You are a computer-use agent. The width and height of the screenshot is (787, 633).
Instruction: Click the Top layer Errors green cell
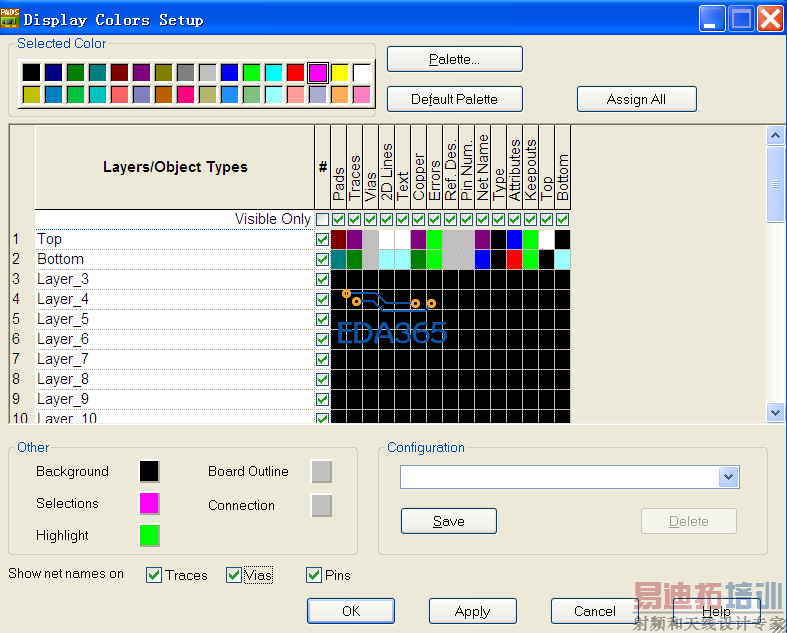pyautogui.click(x=434, y=239)
